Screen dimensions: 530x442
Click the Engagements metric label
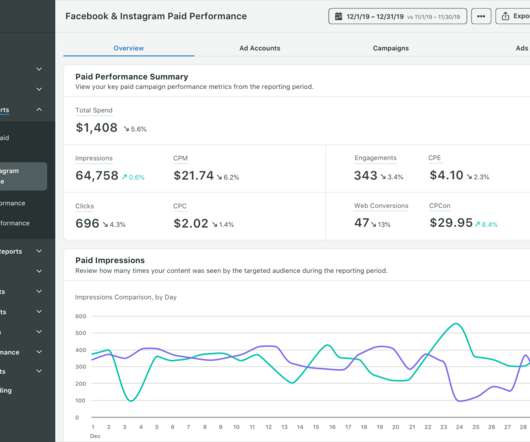click(375, 158)
